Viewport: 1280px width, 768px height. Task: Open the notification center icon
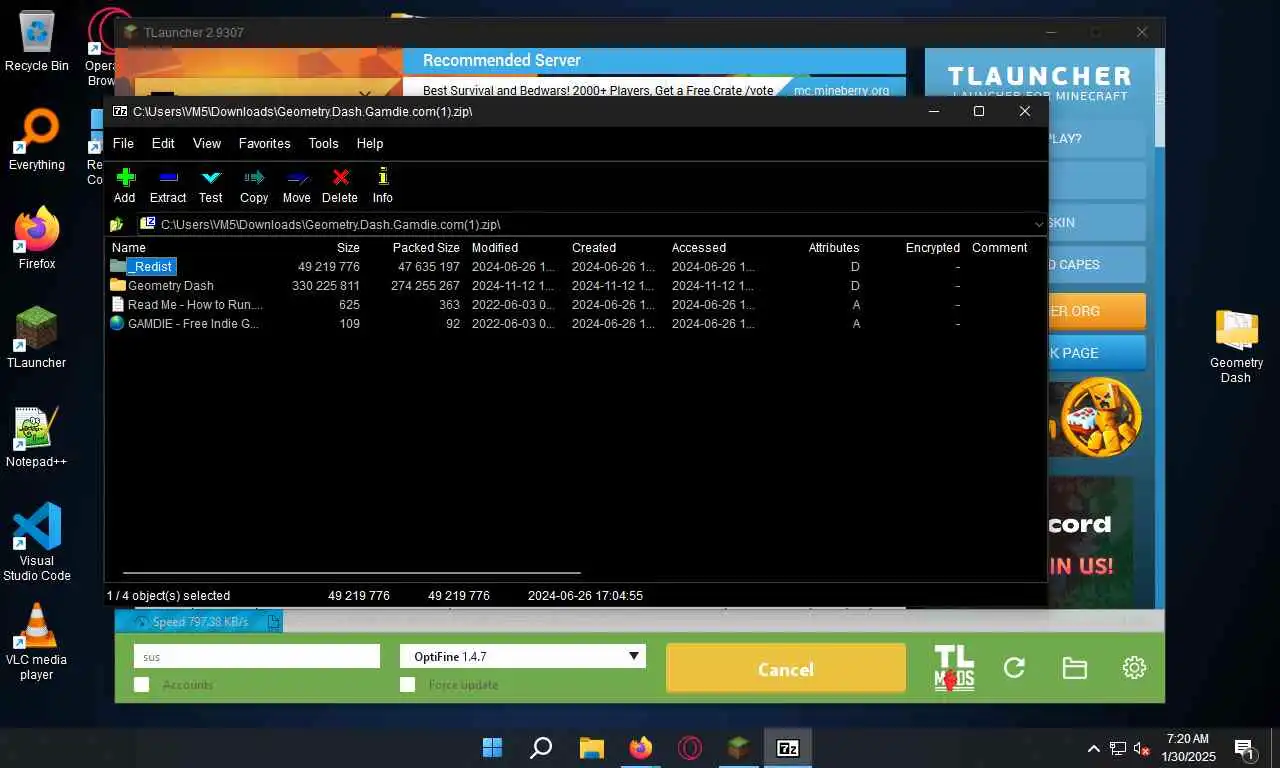tap(1246, 748)
